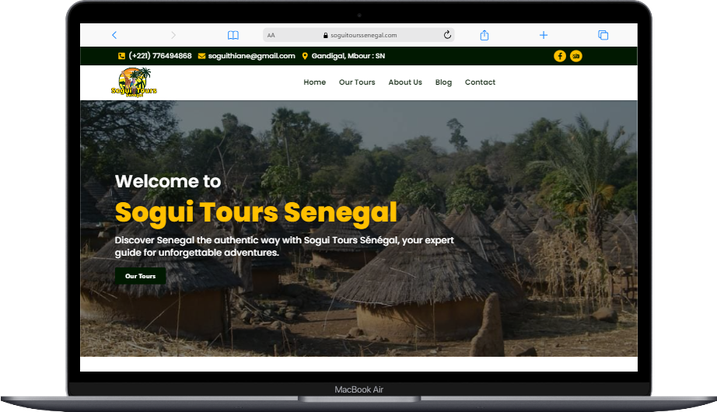
Task: Reload the page with the refresh icon
Action: tap(447, 35)
